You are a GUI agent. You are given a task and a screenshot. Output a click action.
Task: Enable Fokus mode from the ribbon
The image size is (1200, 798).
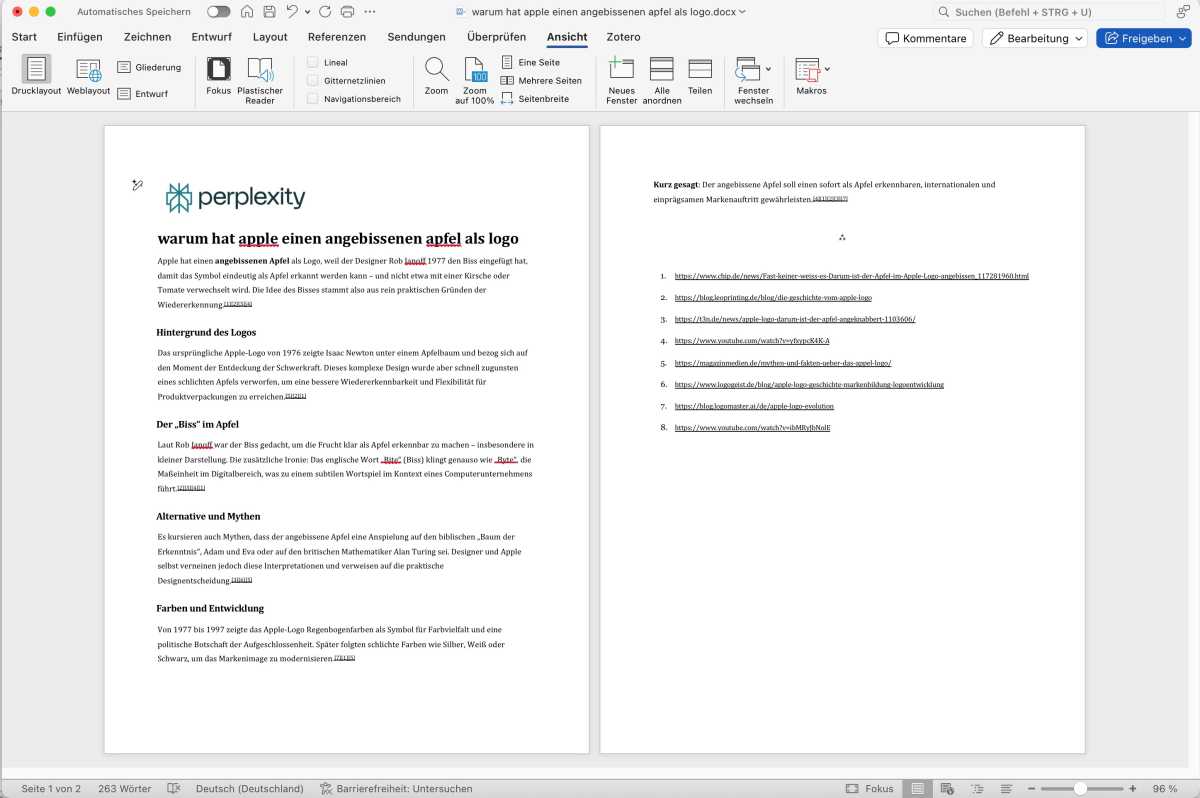218,78
